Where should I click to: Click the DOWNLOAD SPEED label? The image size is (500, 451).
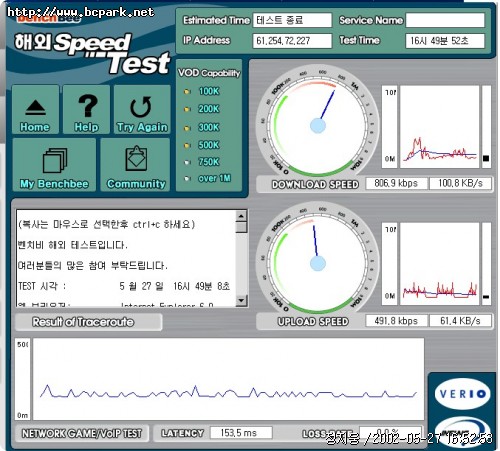tap(315, 185)
